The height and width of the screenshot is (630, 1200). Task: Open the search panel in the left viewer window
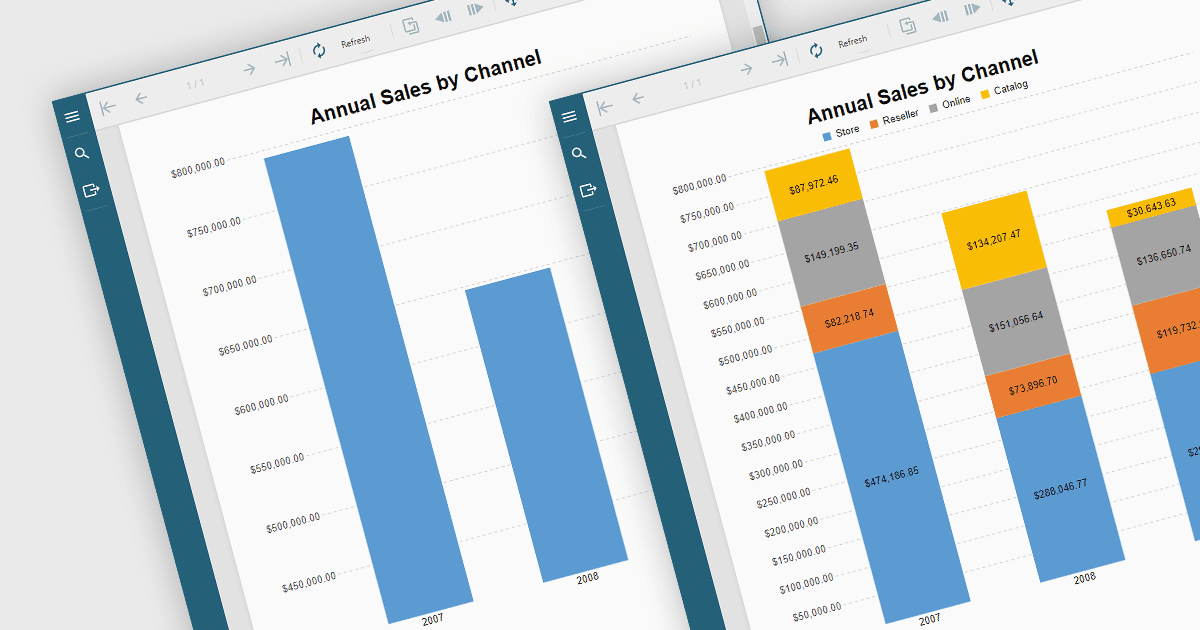[x=82, y=153]
